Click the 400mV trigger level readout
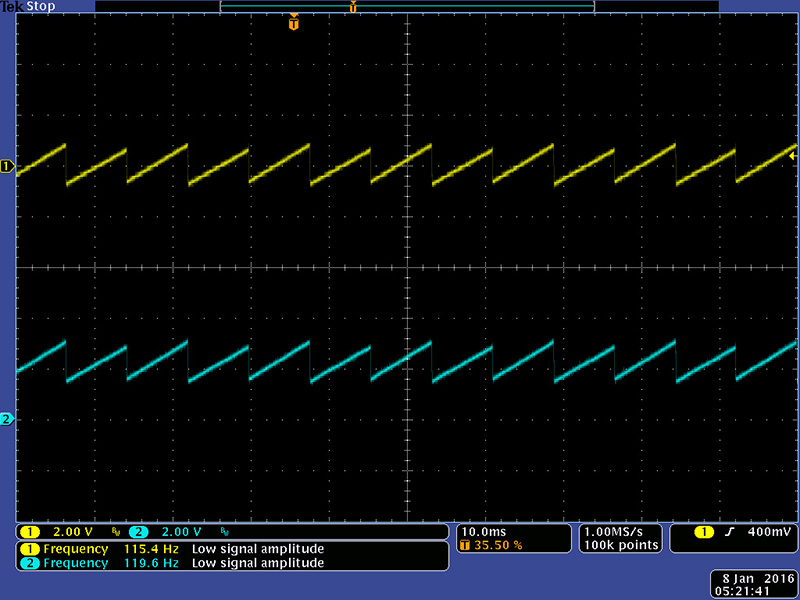The image size is (800, 600). (769, 532)
